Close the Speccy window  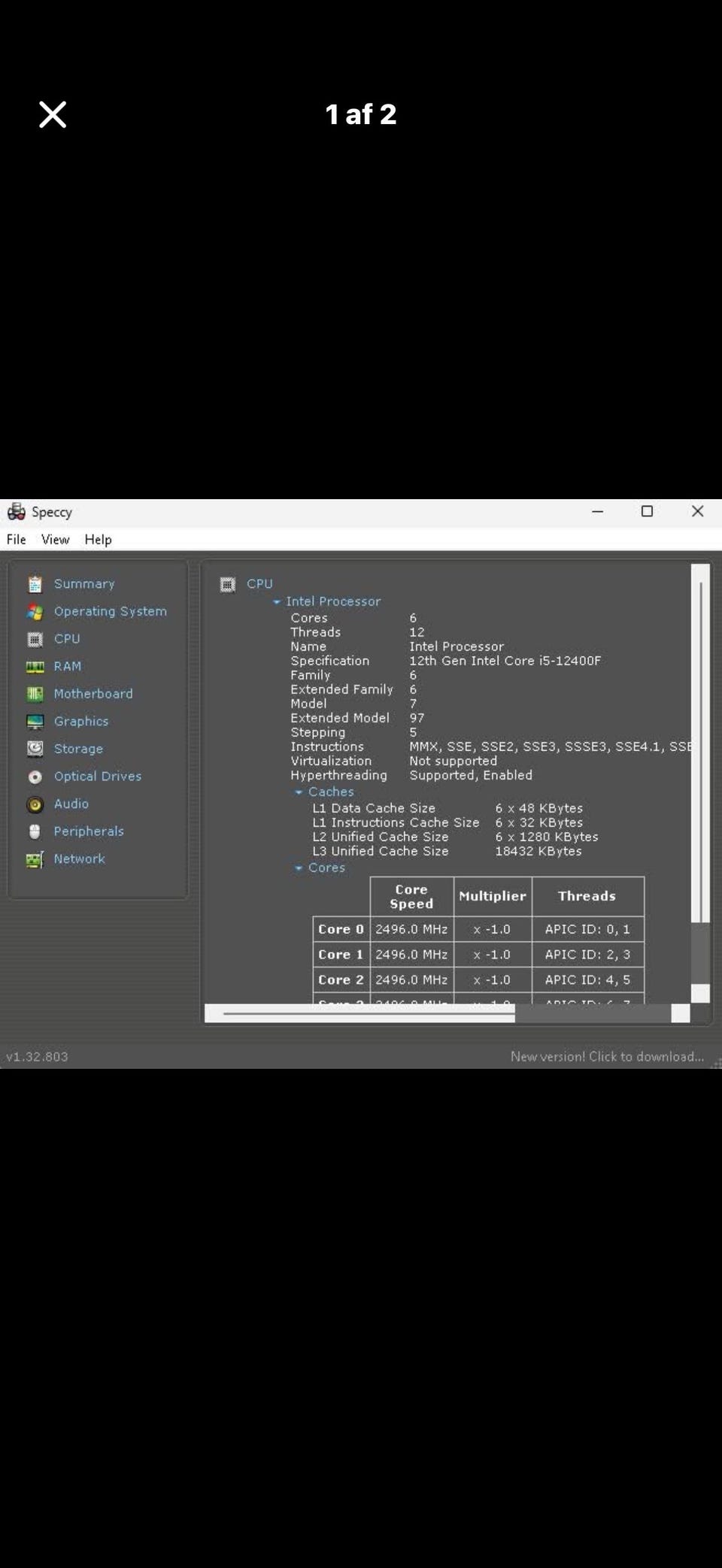(697, 512)
